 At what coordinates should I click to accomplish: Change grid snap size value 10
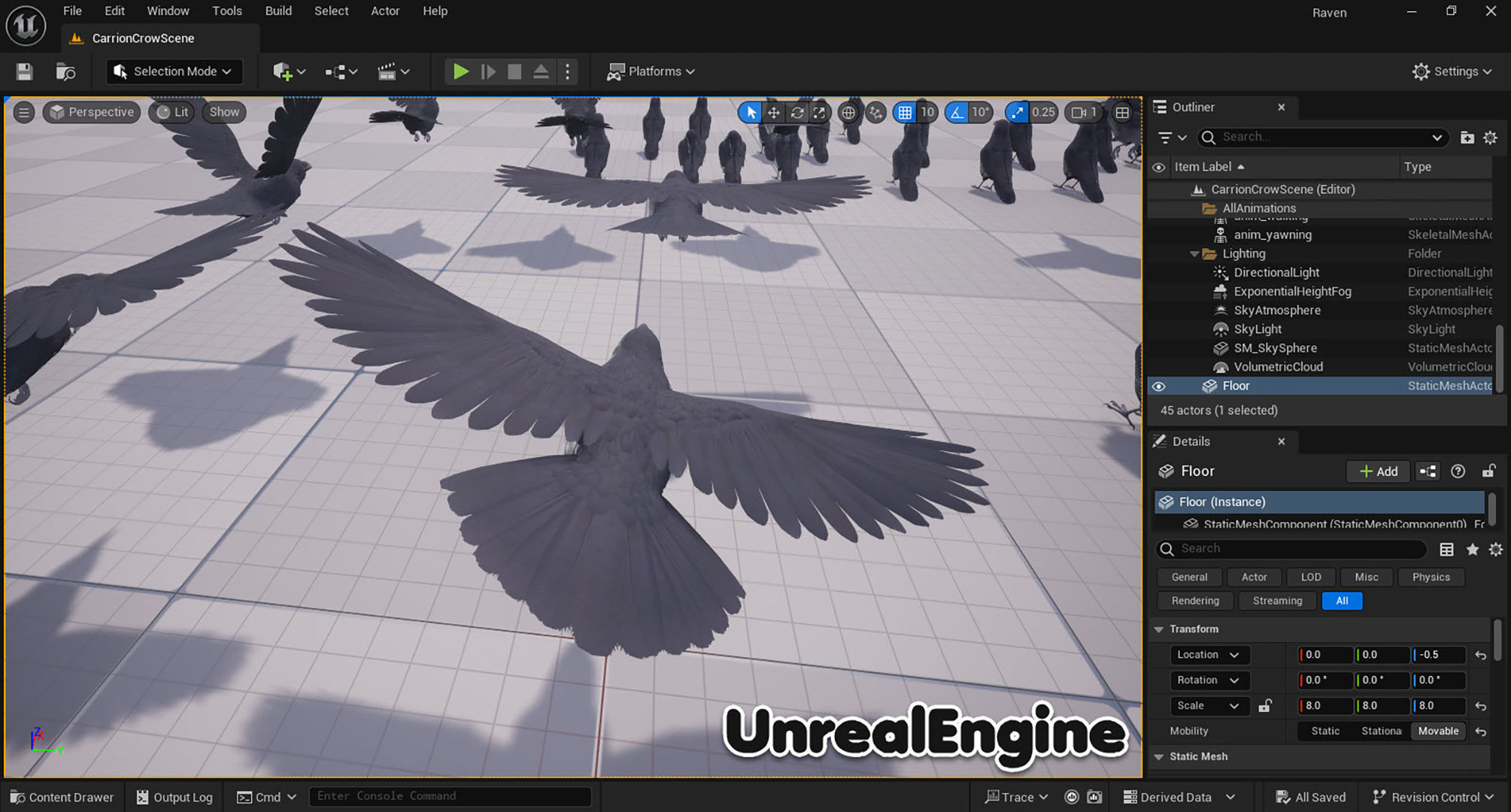click(x=927, y=113)
